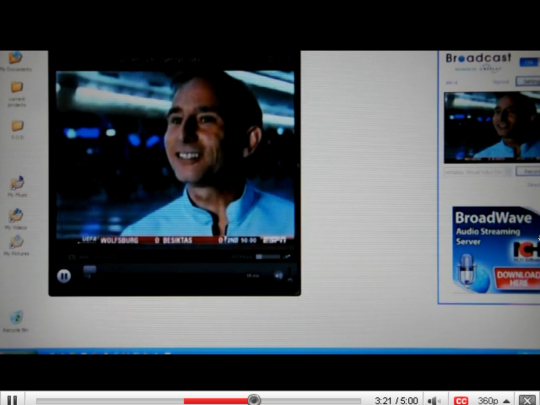The image size is (540, 405).
Task: Click the BroadWave Audio Streaming Server ad title
Action: (493, 229)
